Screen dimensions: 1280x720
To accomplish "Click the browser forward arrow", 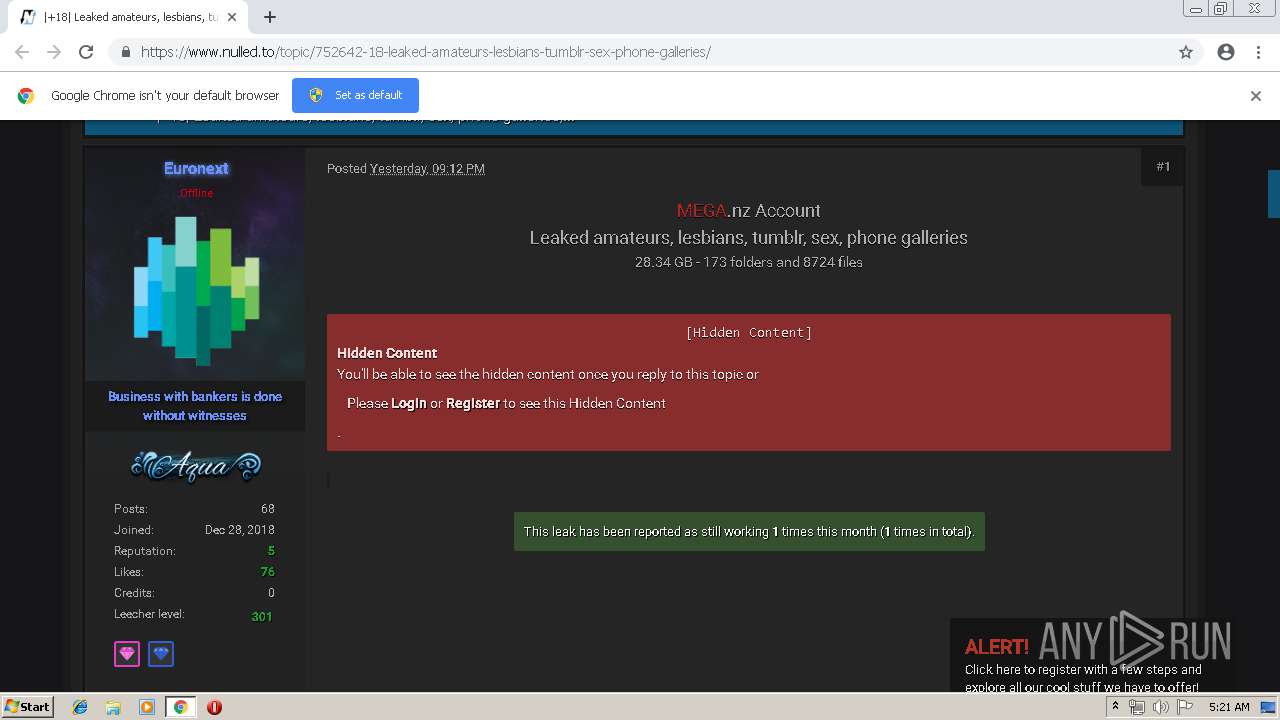I will click(54, 52).
